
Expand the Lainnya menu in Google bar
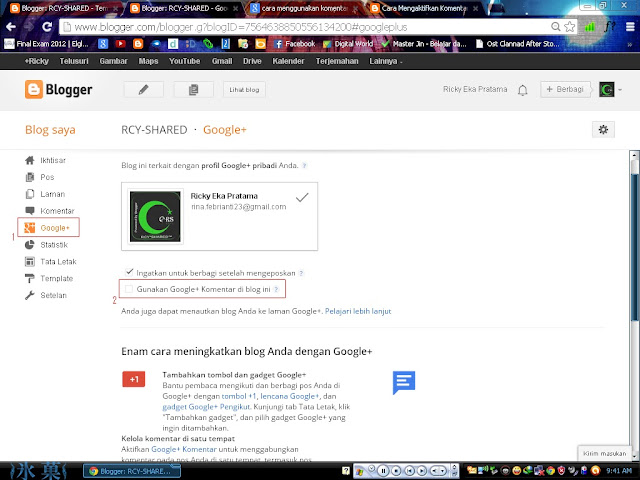point(385,61)
